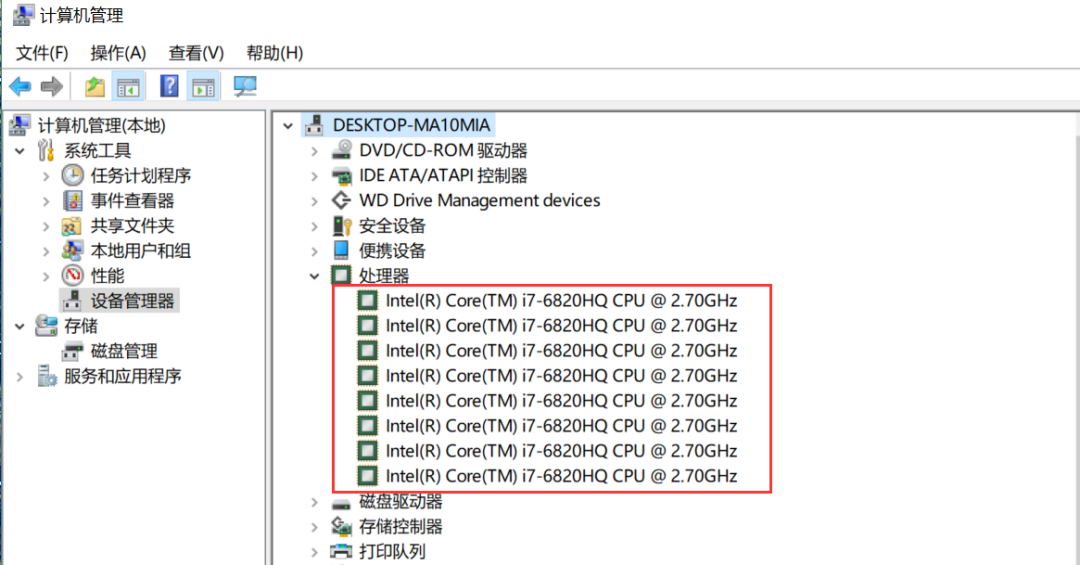Click the up one level folder icon
The width and height of the screenshot is (1080, 565).
(x=94, y=87)
